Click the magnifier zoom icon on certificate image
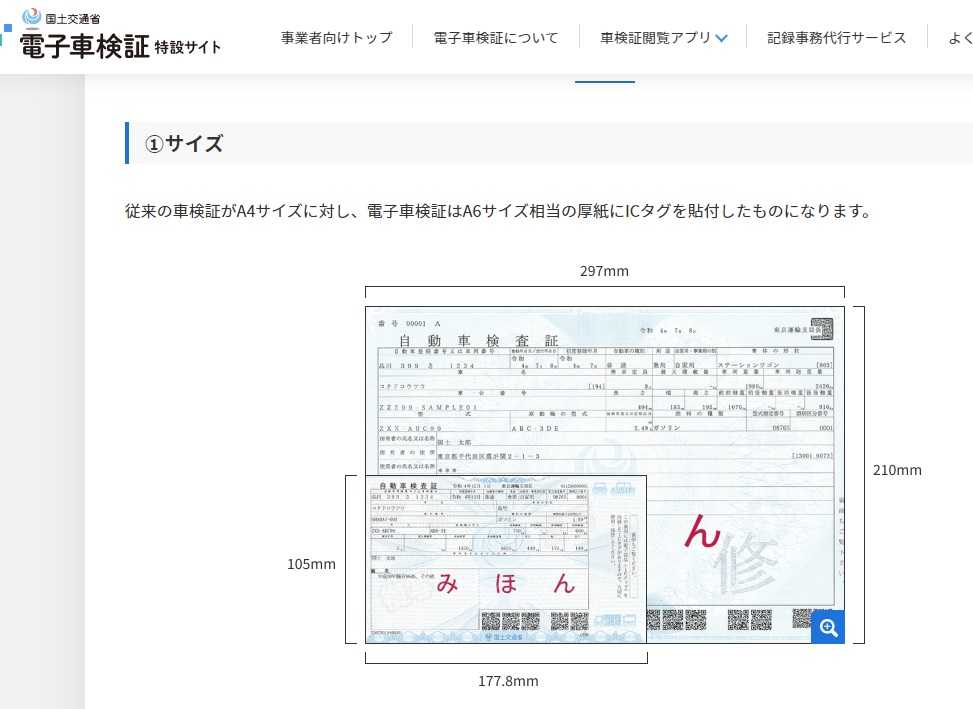The height and width of the screenshot is (709, 973). (827, 627)
